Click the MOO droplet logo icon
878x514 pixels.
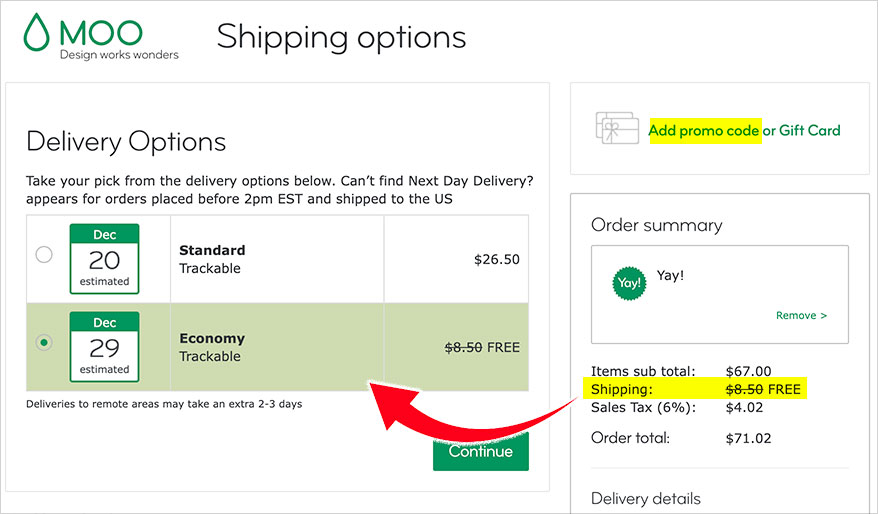tap(36, 32)
